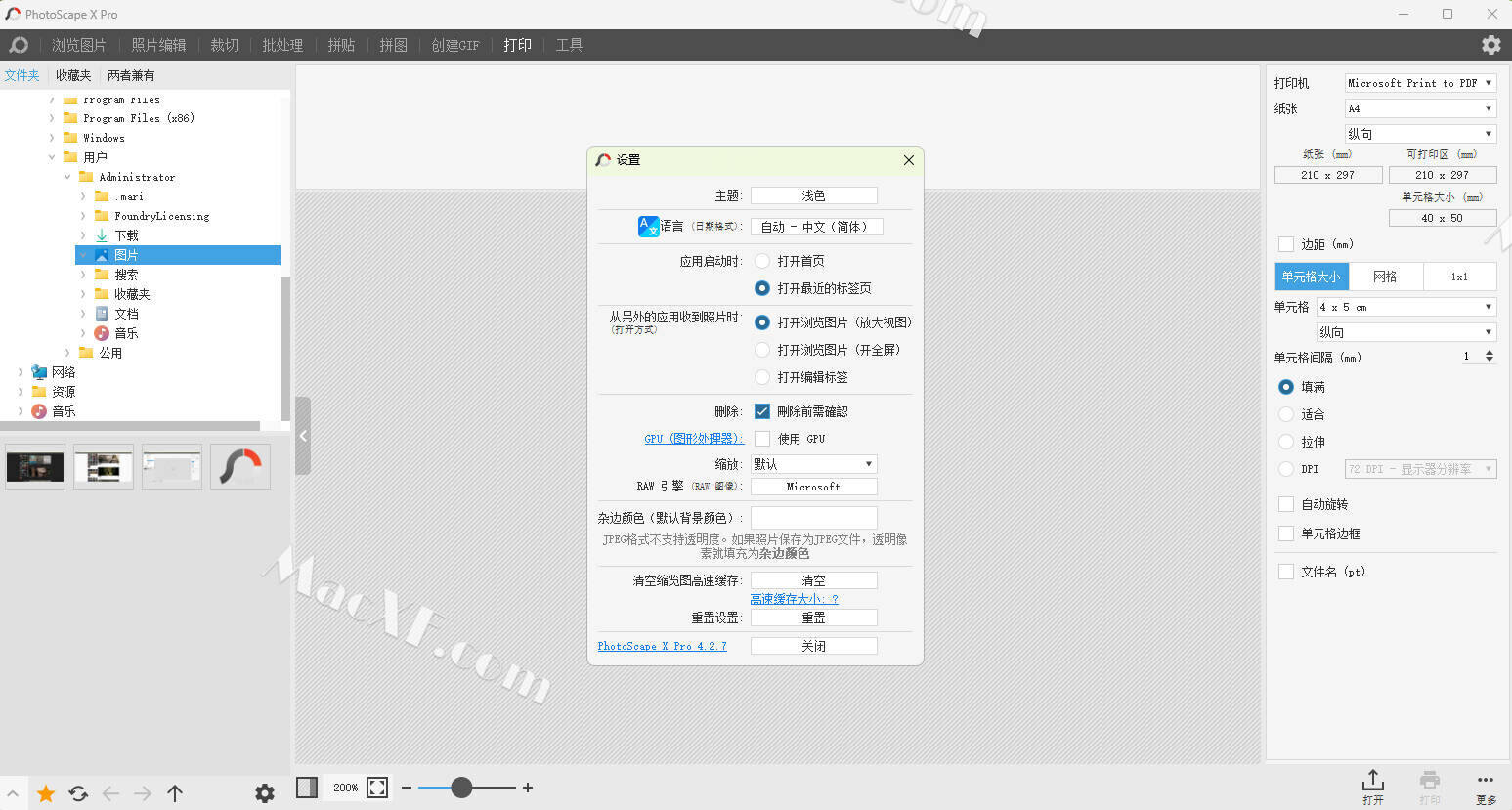This screenshot has width=1512, height=810.
Task: Switch to the 照片编辑 editor tab
Action: coord(158,45)
